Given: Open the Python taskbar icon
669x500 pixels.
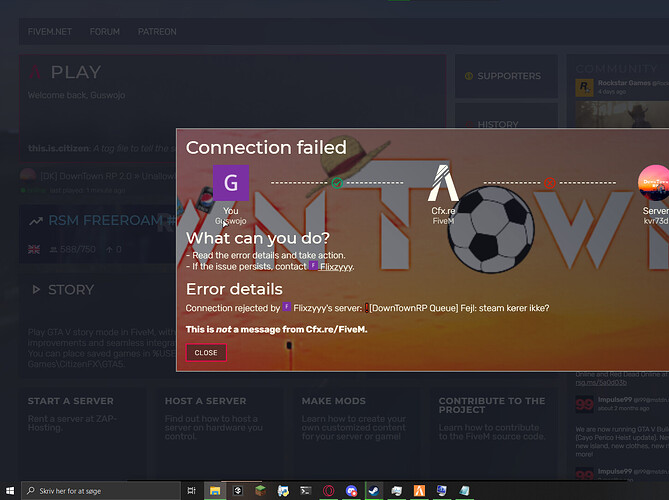Looking at the screenshot, I should [283, 491].
